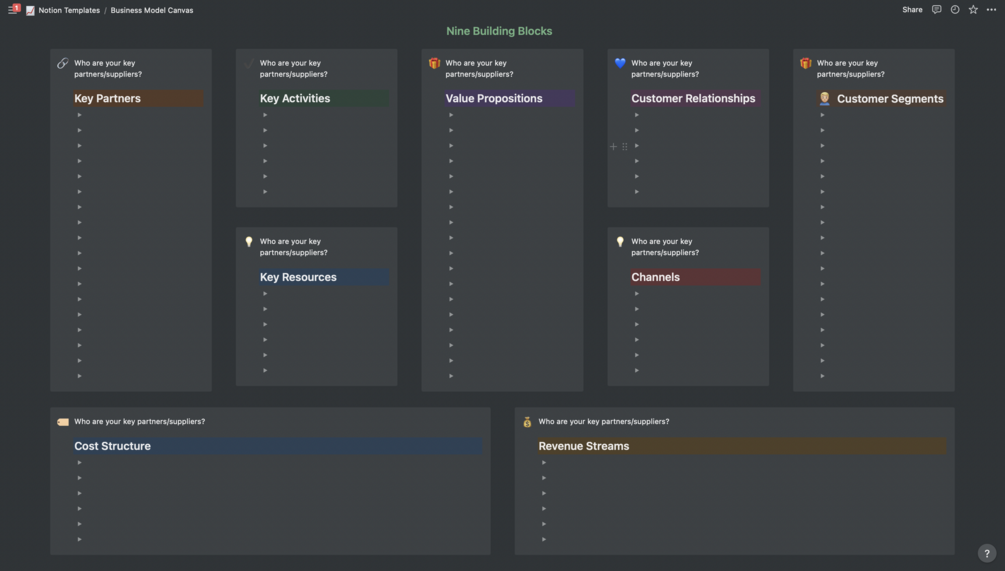Click the Business Model Canvas breadcrumb
The width and height of the screenshot is (1005, 571).
click(152, 10)
